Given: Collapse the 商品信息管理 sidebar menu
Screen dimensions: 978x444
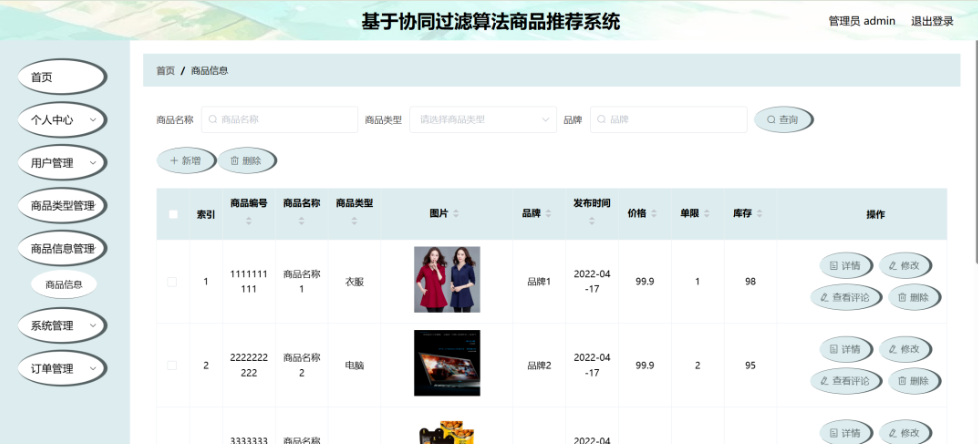Looking at the screenshot, I should [62, 249].
